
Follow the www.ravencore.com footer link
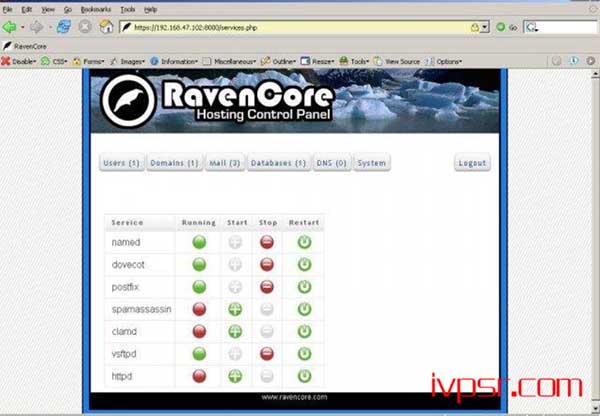[294, 397]
